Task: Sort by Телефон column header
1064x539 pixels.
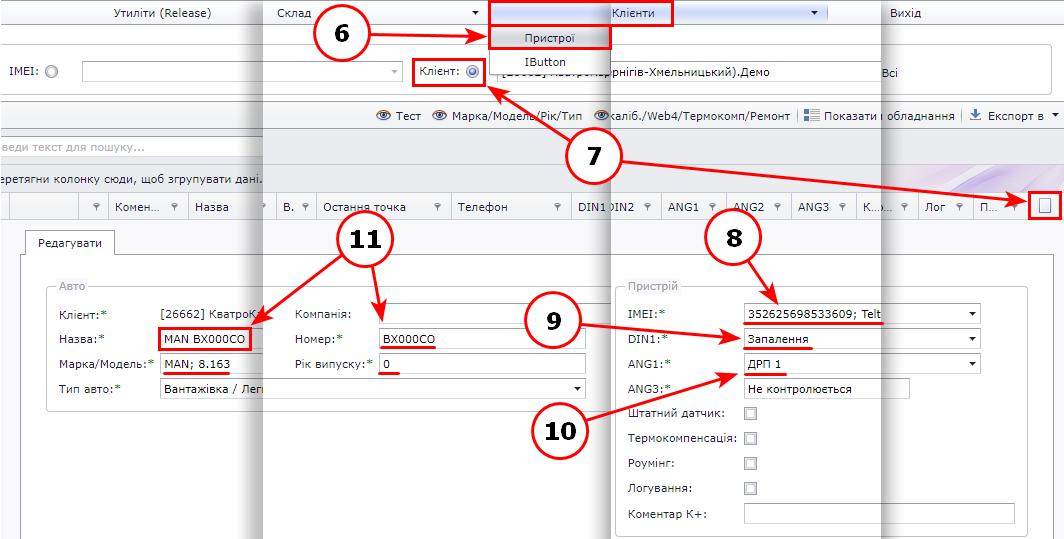Action: [x=482, y=207]
